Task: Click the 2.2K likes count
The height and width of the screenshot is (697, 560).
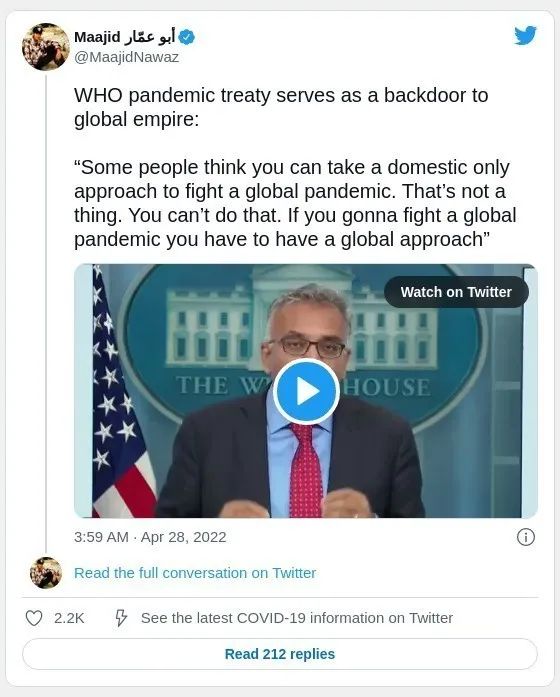Action: point(69,618)
